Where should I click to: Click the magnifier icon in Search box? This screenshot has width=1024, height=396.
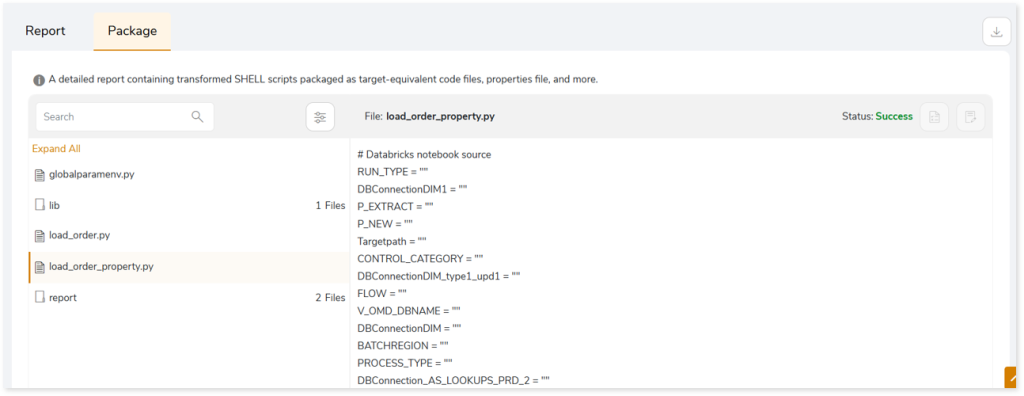[197, 116]
